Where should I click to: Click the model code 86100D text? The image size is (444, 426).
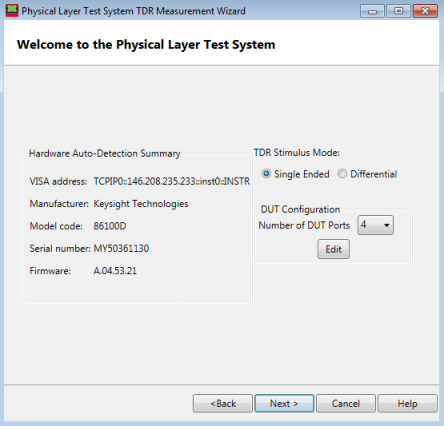[110, 226]
